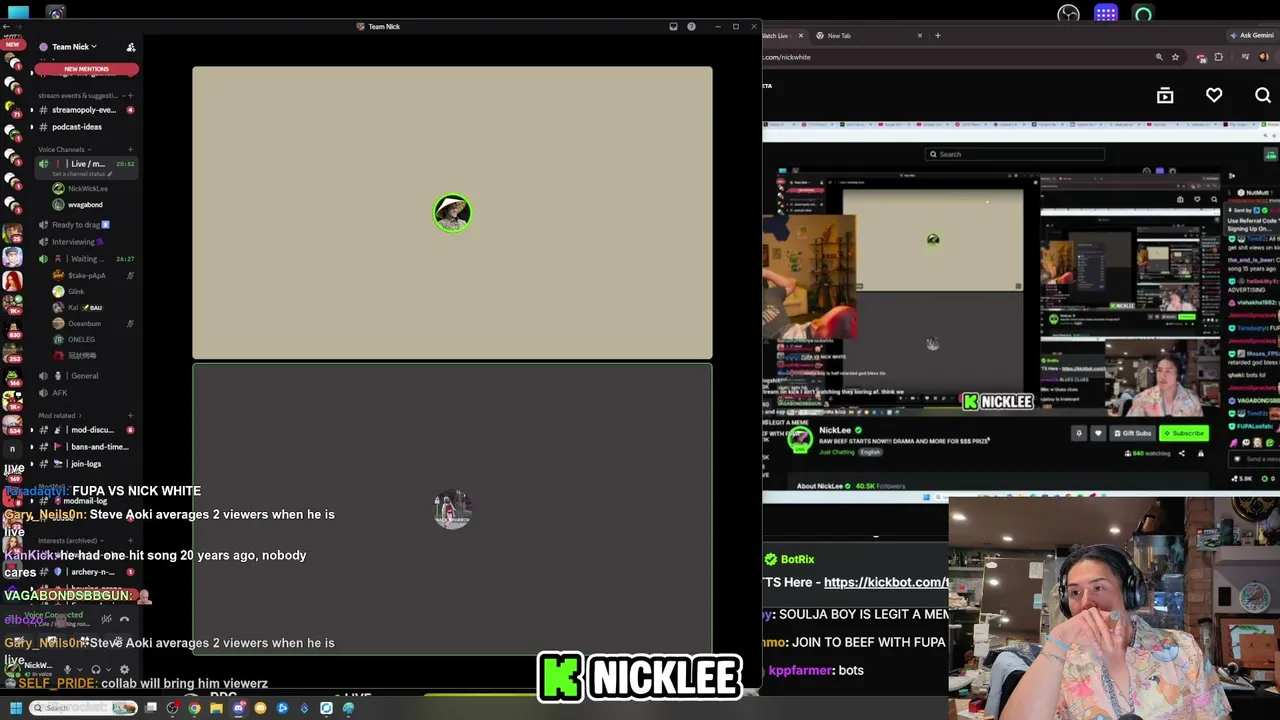Click the Search field in the stream
Screen dimensions: 1280x720
coord(1015,154)
